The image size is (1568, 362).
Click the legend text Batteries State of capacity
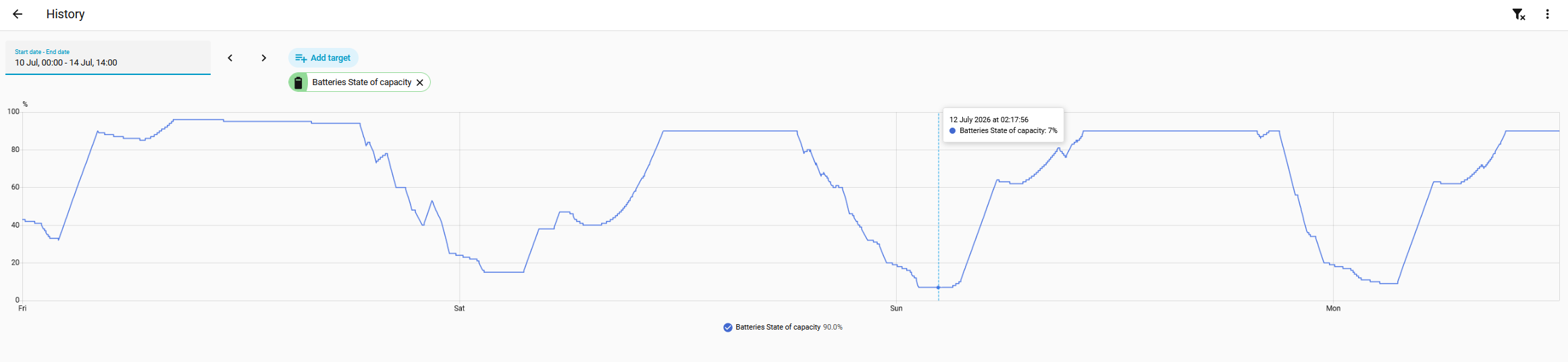[778, 328]
